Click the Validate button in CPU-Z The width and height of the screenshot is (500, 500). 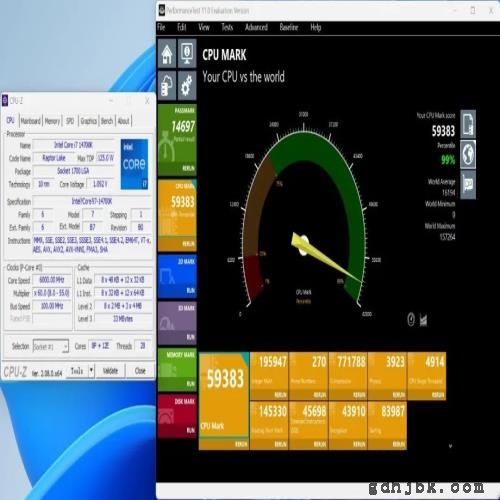pos(110,371)
